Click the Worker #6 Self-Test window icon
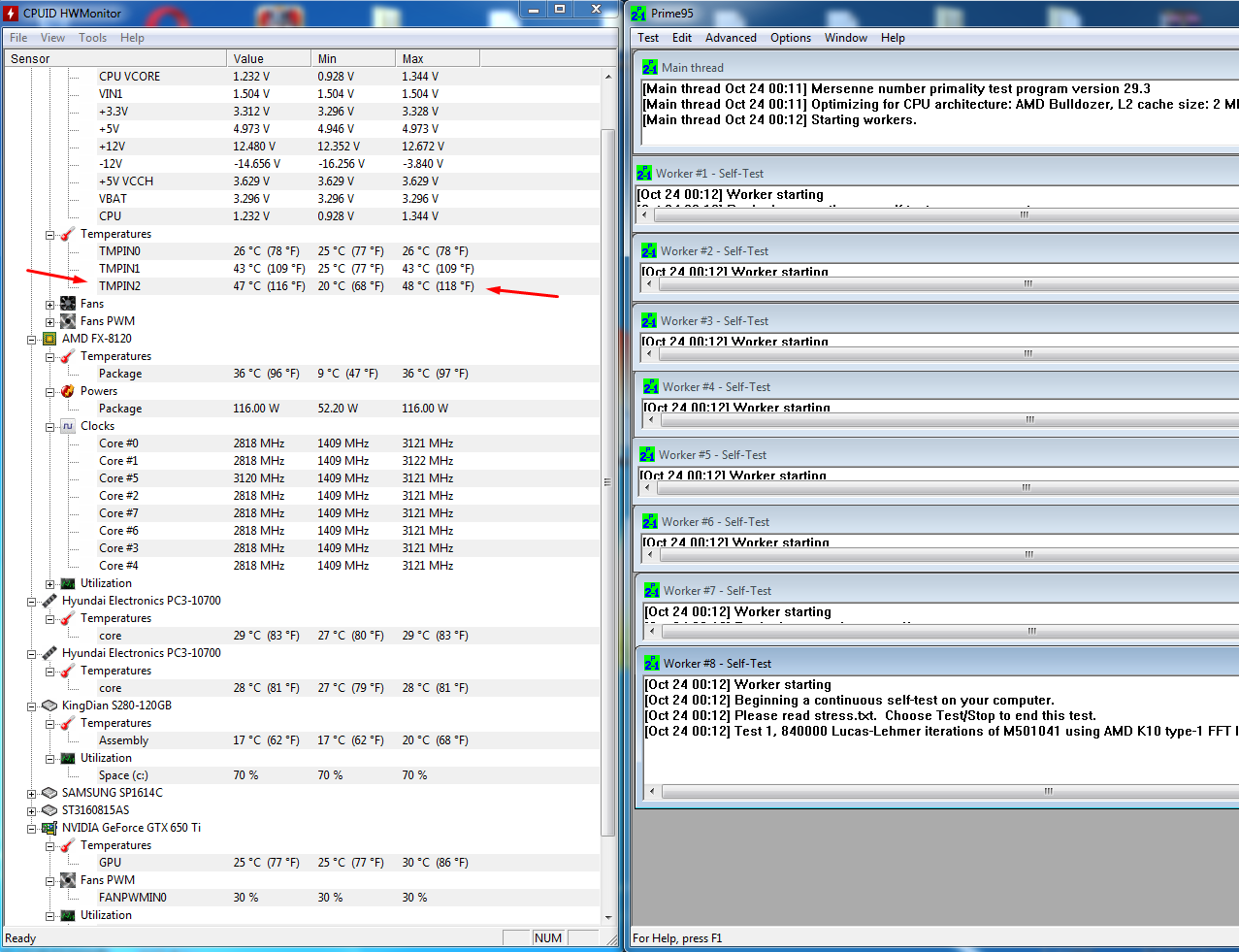The width and height of the screenshot is (1239, 952). point(650,521)
